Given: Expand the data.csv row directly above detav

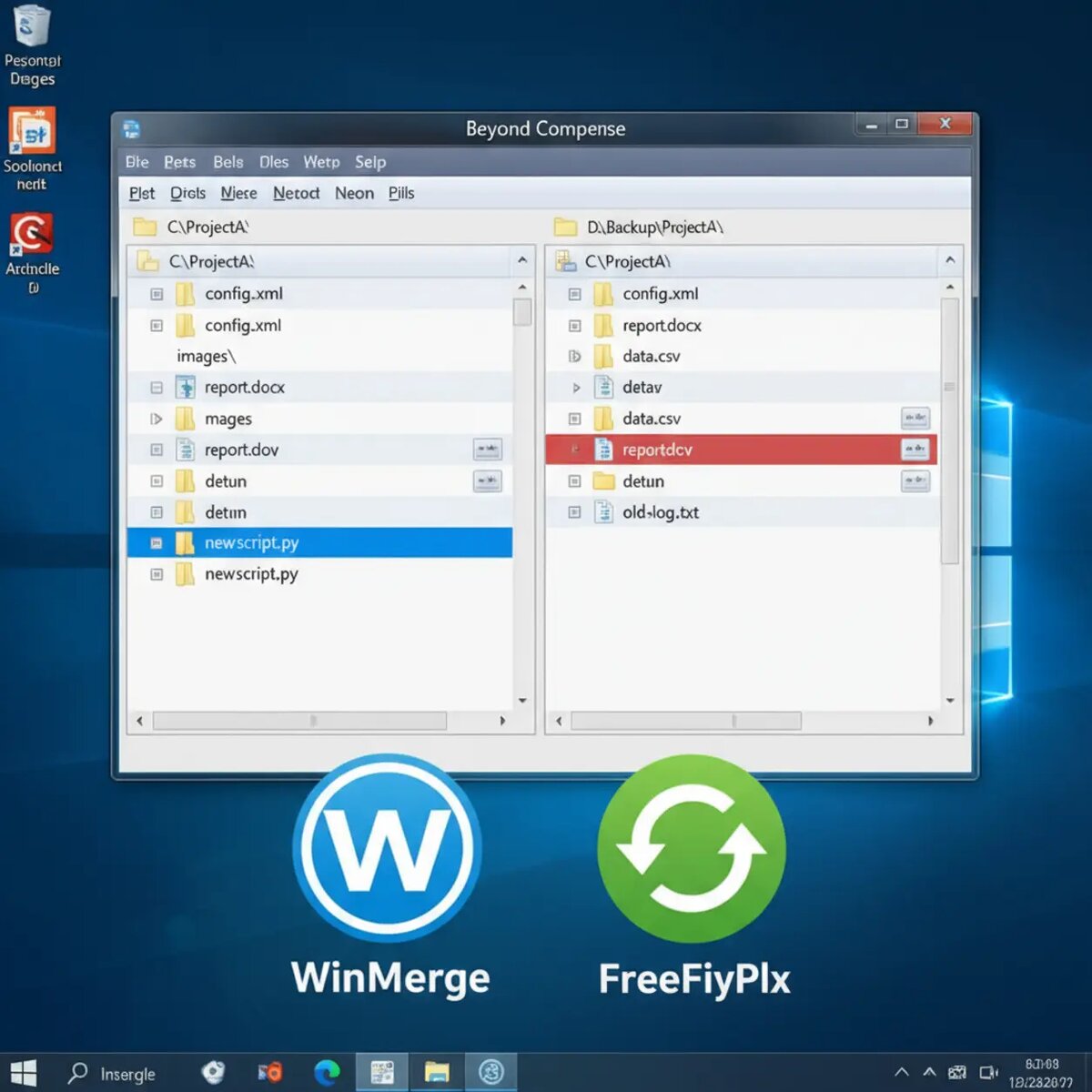Looking at the screenshot, I should (574, 357).
